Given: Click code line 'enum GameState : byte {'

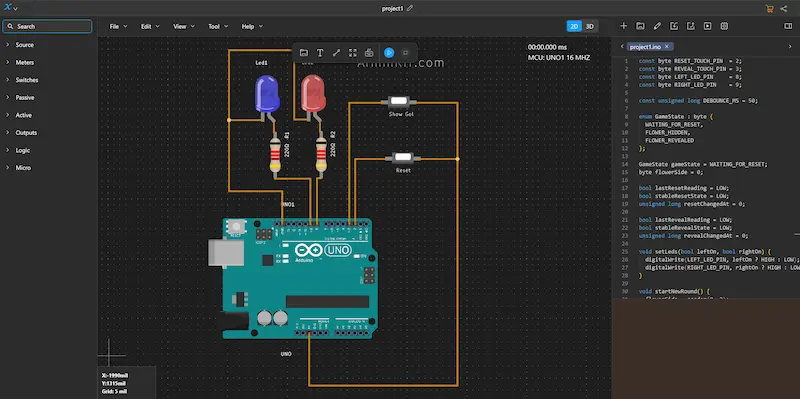Looking at the screenshot, I should tap(676, 116).
